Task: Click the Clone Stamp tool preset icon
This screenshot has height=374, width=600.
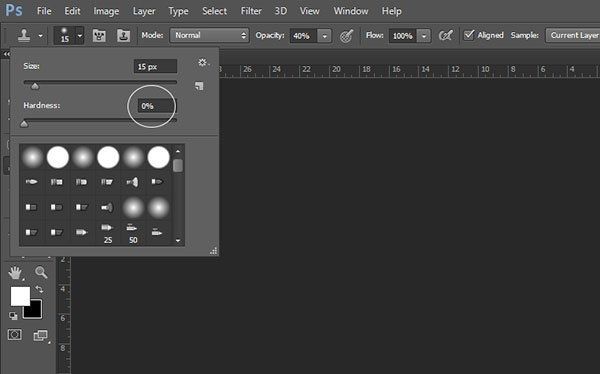Action: pos(24,36)
